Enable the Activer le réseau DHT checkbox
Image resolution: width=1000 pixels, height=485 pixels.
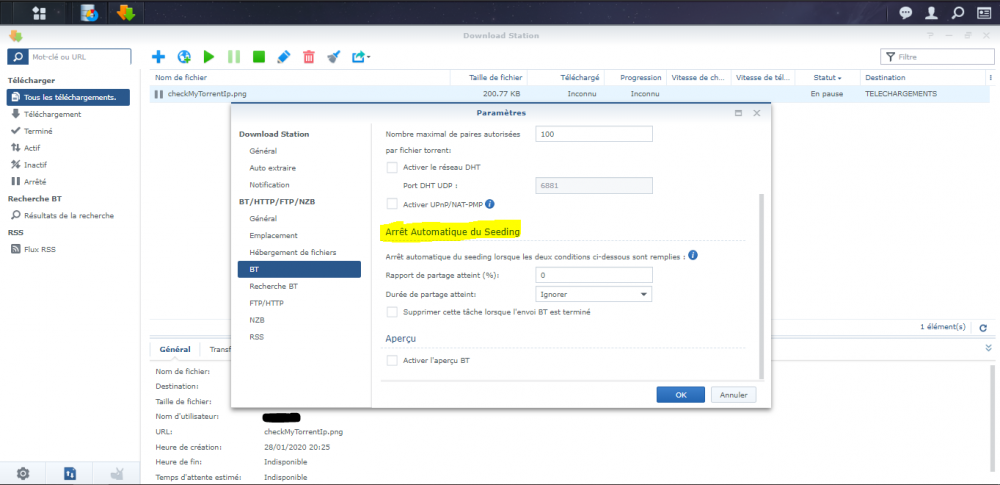[x=392, y=167]
